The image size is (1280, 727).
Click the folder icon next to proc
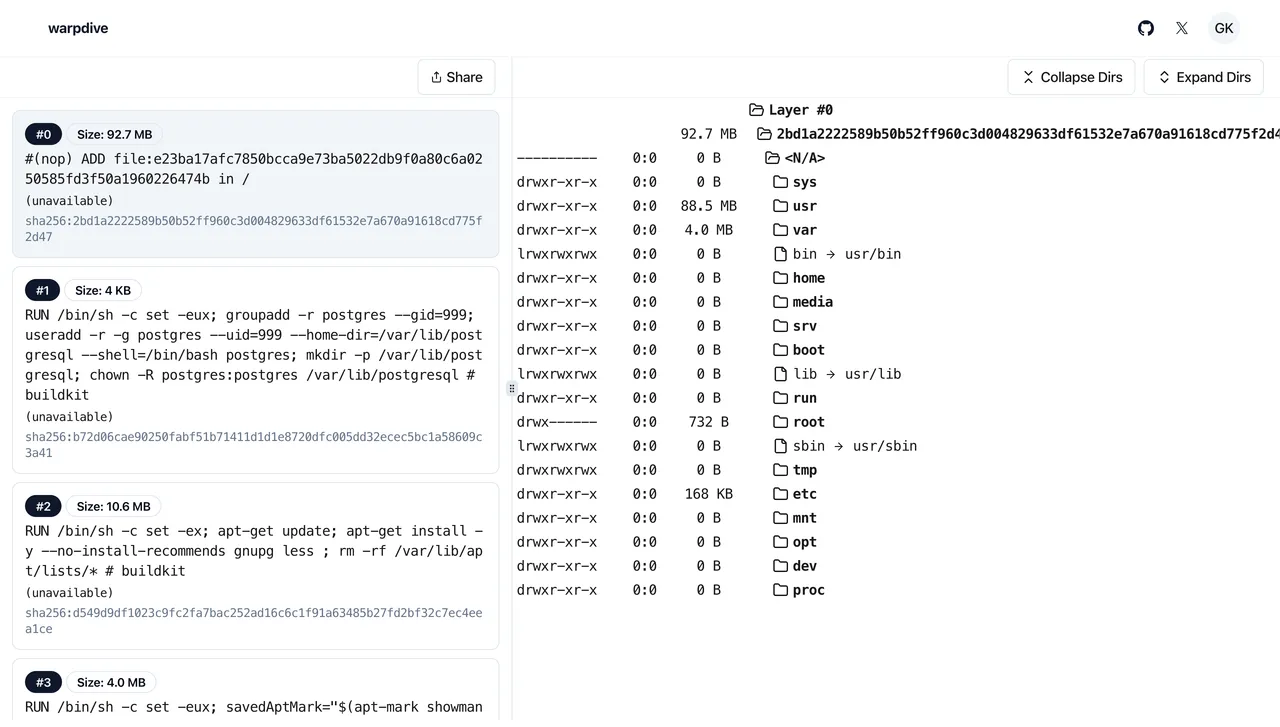[x=781, y=590]
